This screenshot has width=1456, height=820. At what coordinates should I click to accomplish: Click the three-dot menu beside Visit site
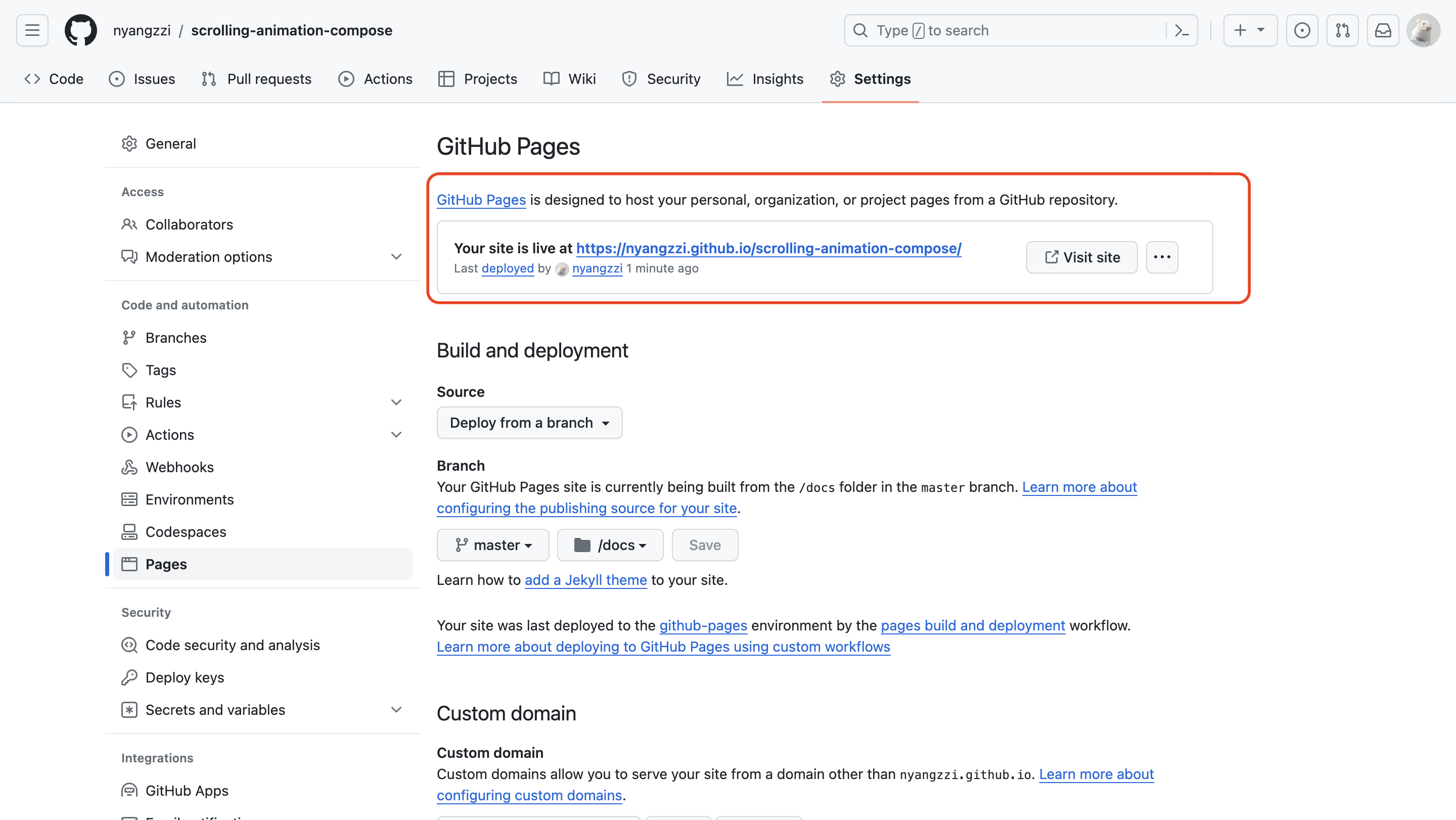coord(1162,257)
